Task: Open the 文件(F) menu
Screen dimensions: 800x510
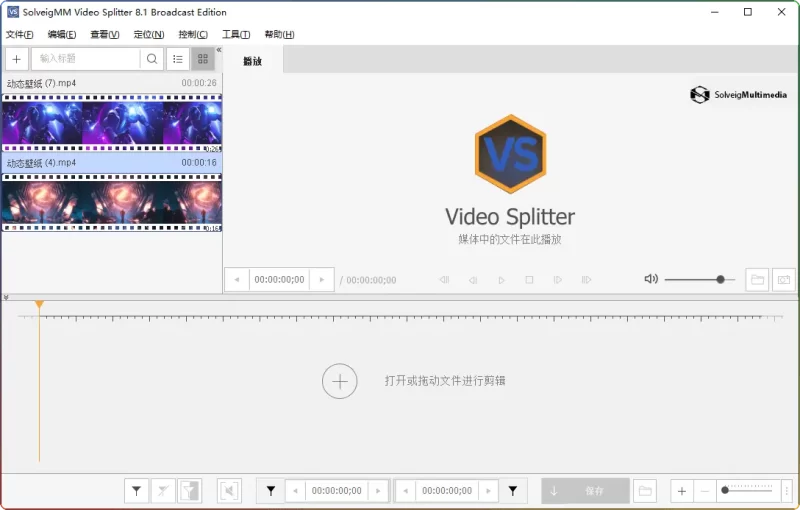Action: pos(19,34)
